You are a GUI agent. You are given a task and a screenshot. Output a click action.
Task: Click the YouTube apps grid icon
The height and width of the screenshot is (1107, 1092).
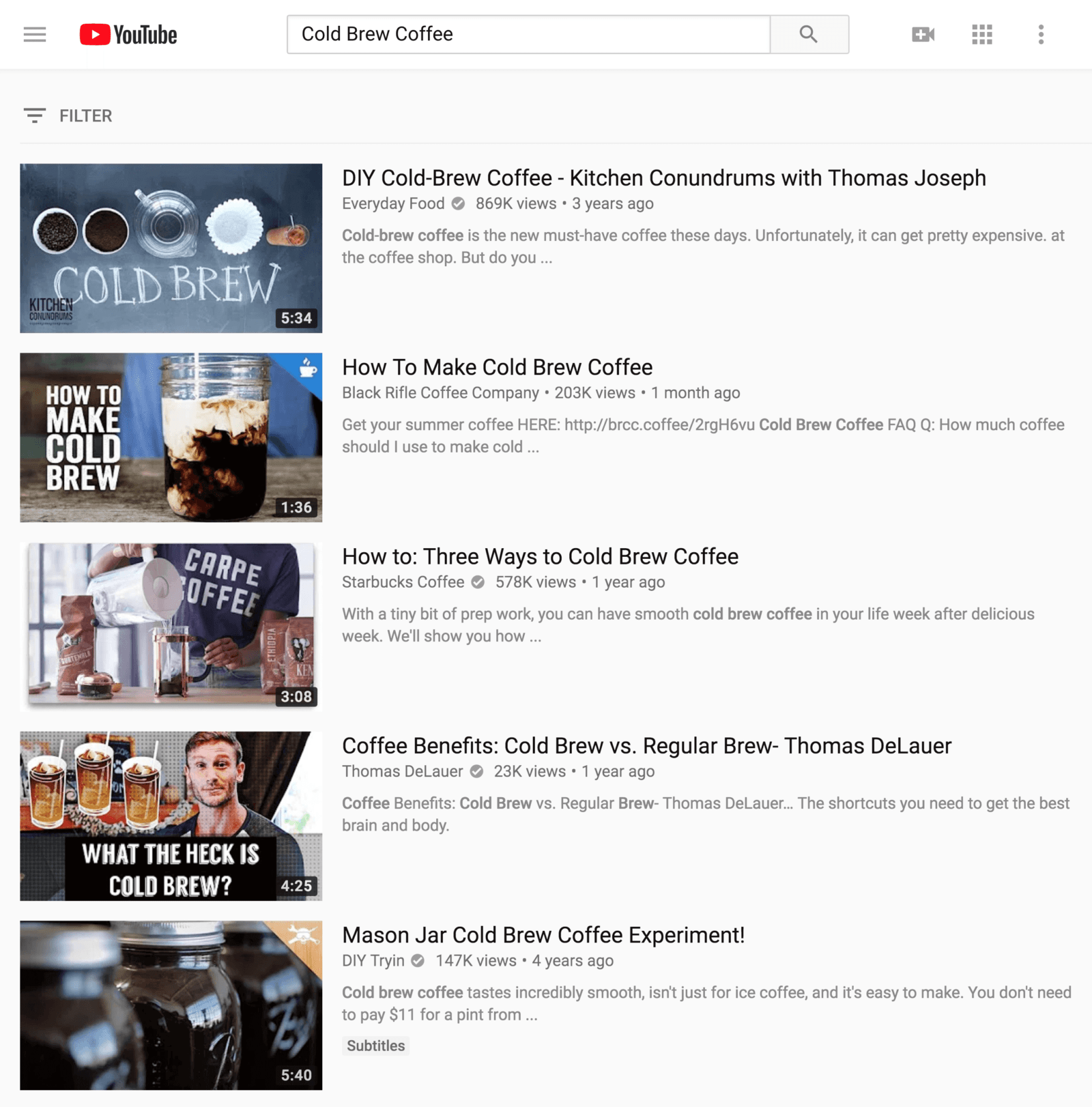pos(981,33)
